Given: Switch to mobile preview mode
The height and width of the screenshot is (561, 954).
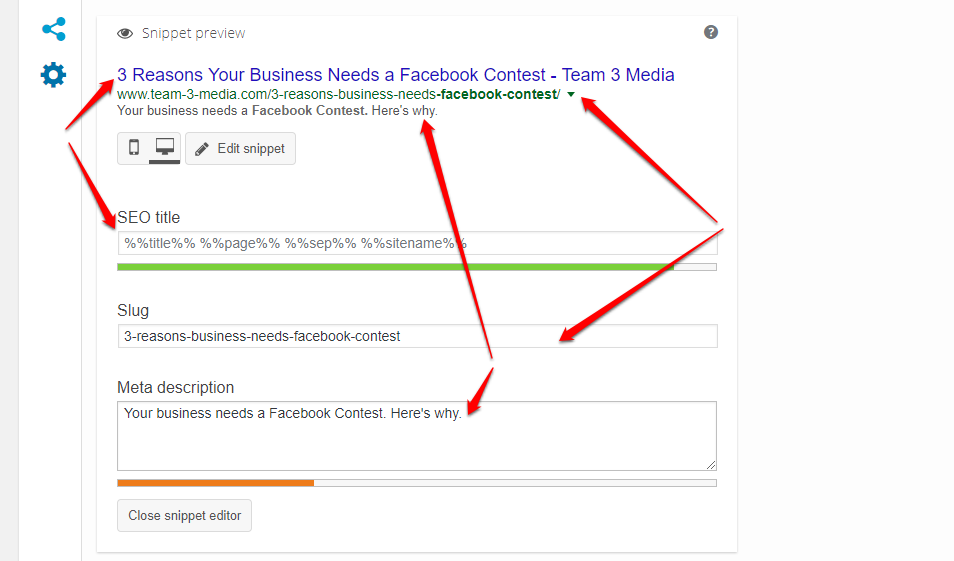Looking at the screenshot, I should [134, 148].
